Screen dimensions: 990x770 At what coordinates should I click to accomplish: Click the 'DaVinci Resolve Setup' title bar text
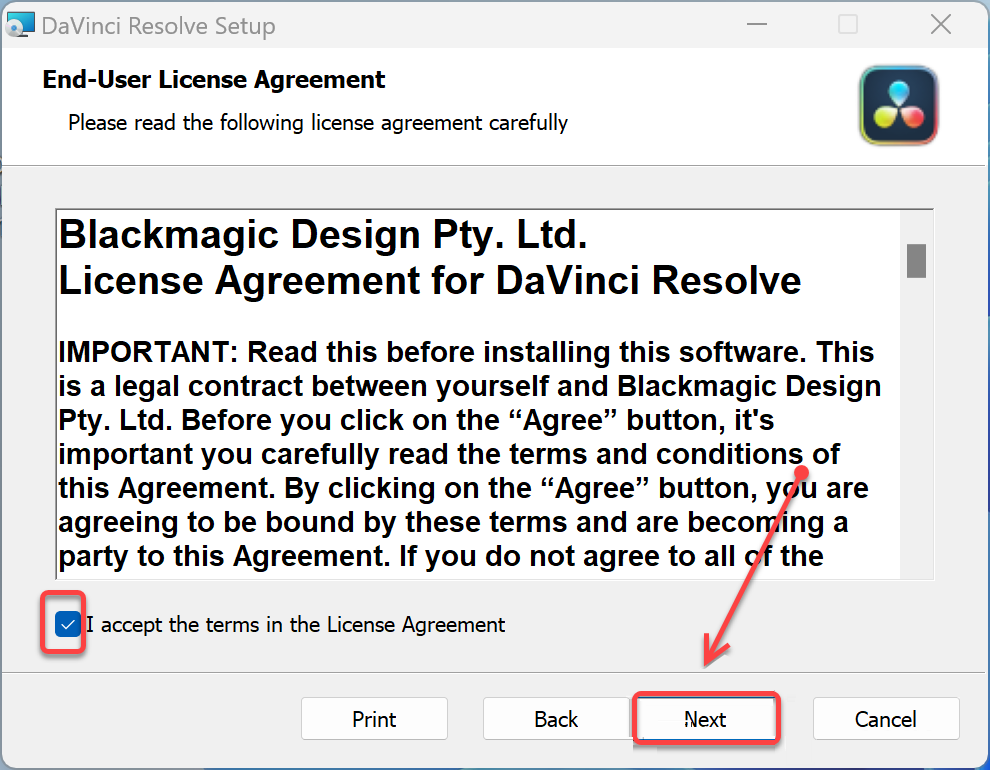click(158, 26)
